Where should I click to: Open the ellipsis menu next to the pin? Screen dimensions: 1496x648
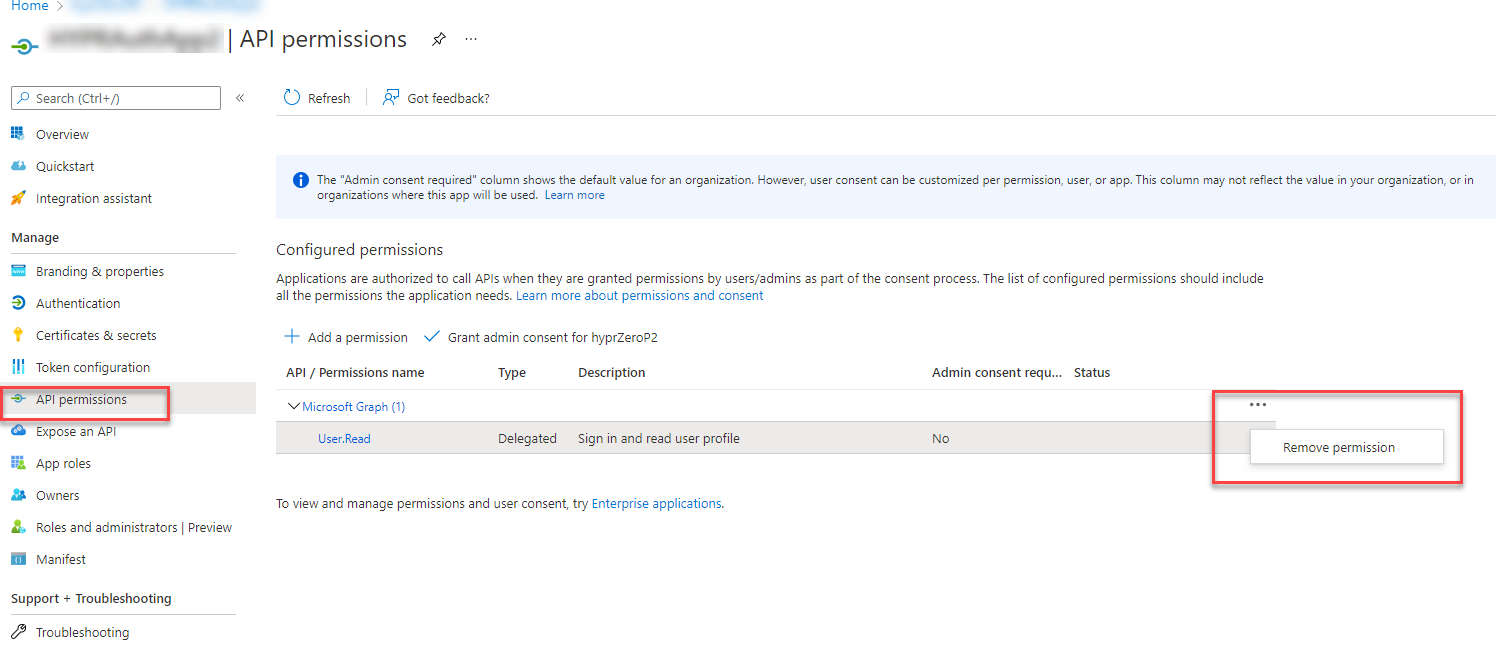pos(471,40)
